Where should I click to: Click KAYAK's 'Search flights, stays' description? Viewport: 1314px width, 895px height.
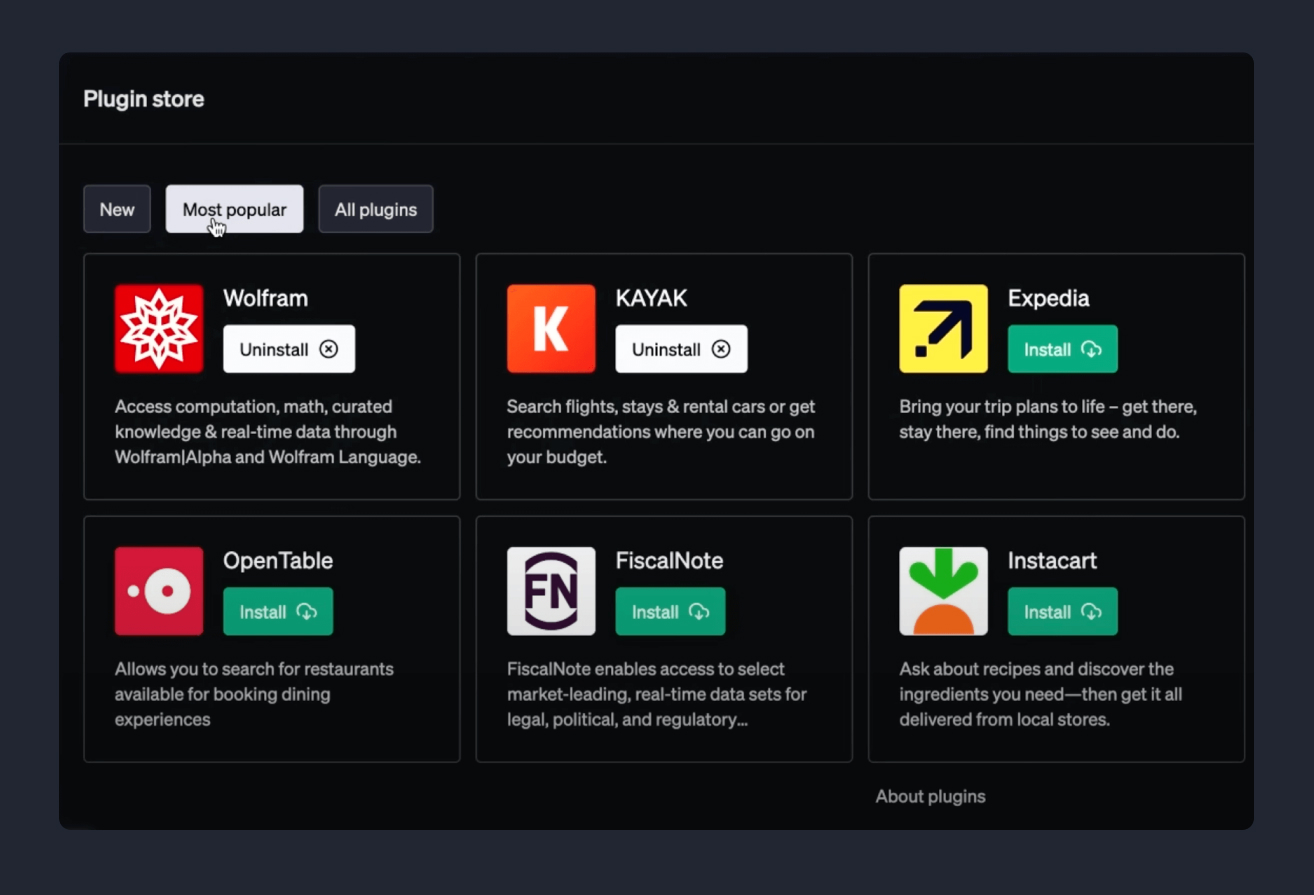pyautogui.click(x=661, y=432)
